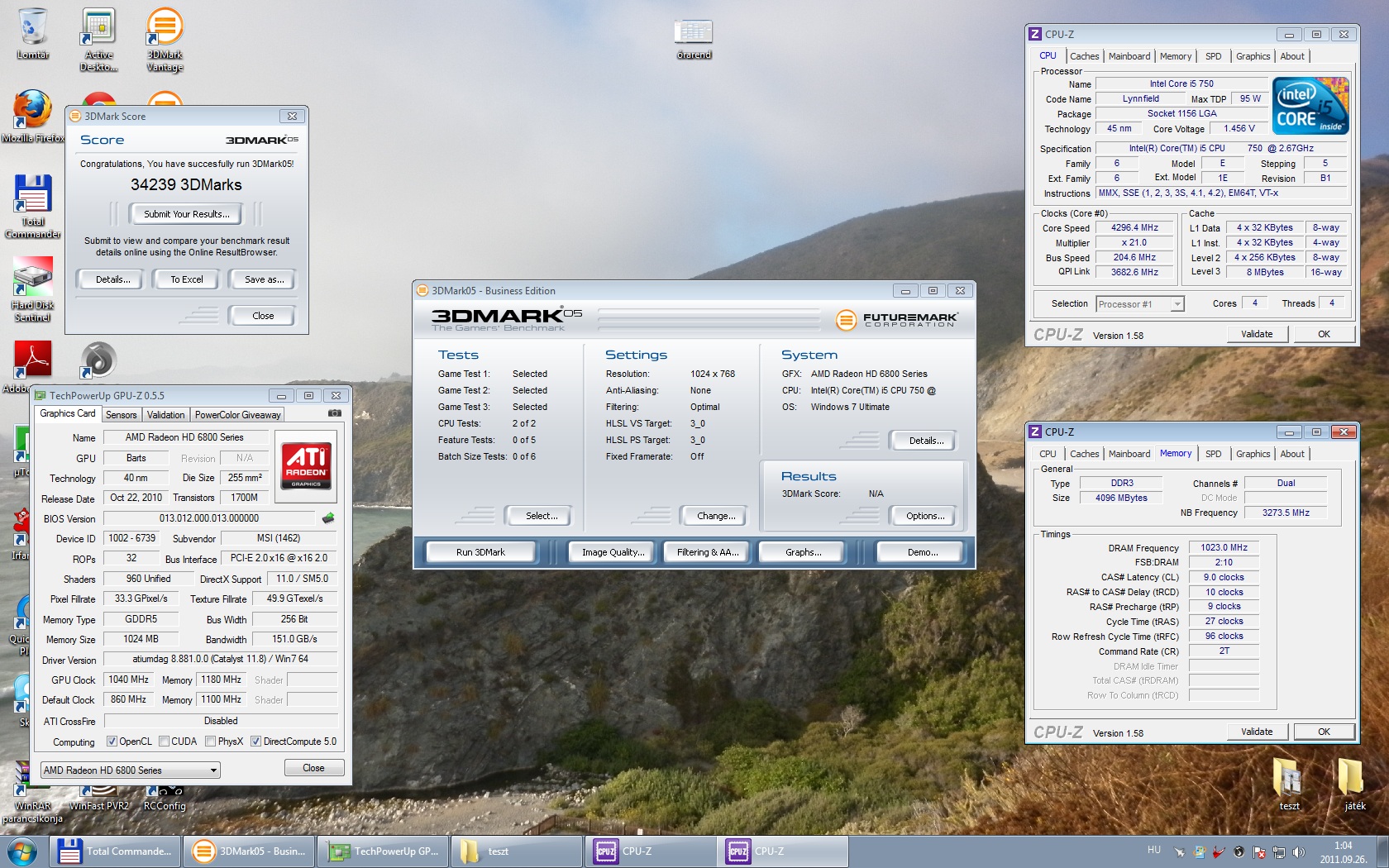
Task: Click Submit Your Results in 3DMark Score
Action: click(x=187, y=214)
